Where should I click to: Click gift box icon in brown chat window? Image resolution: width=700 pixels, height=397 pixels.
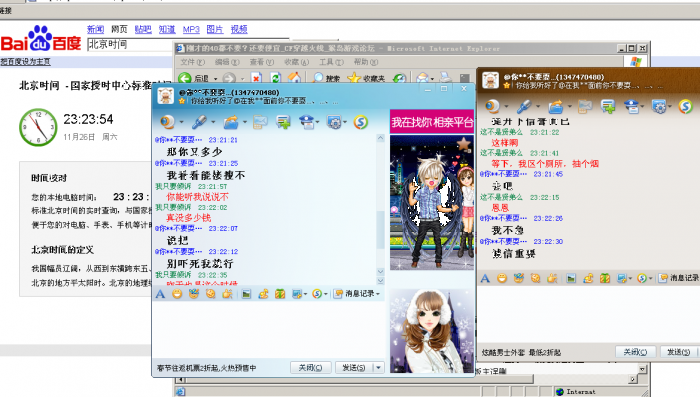pyautogui.click(x=605, y=278)
